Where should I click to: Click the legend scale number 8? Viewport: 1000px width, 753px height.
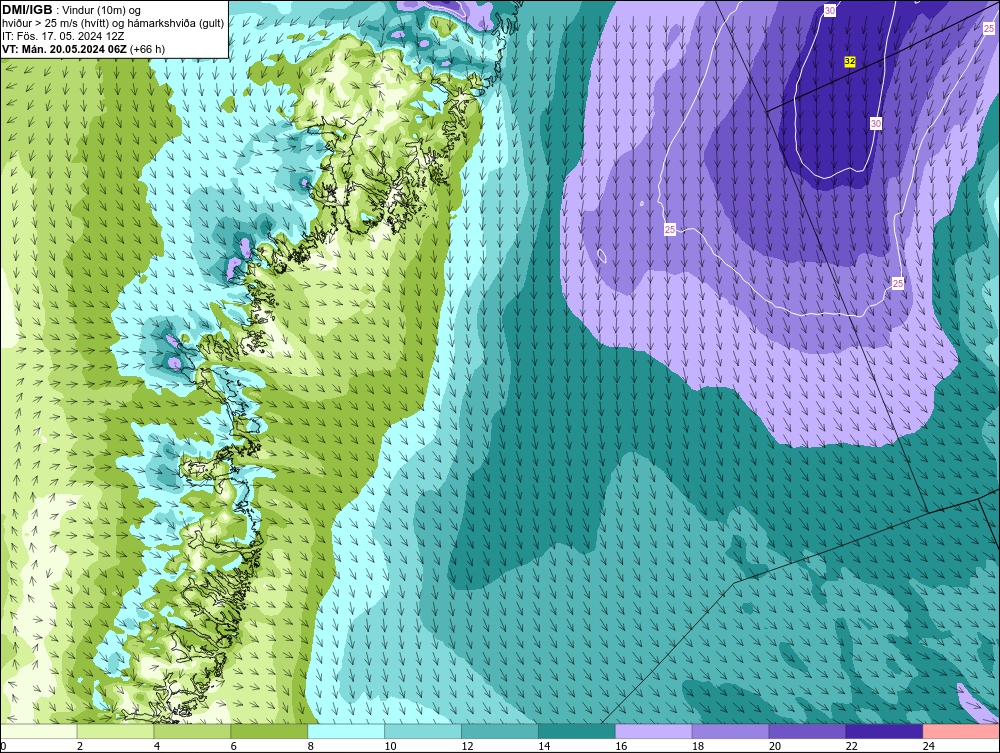point(311,746)
